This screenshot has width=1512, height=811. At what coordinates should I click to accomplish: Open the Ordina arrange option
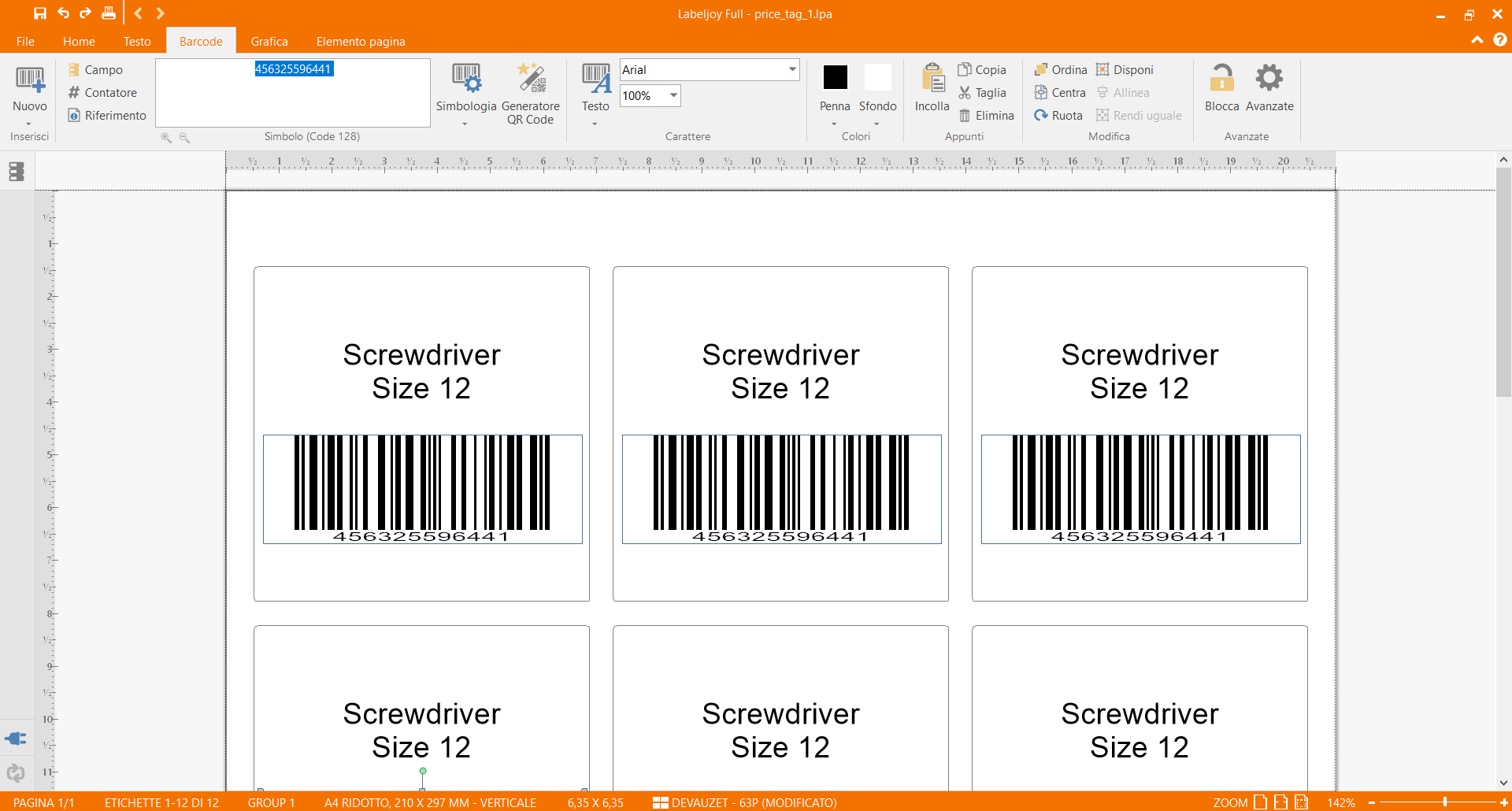tap(1060, 70)
